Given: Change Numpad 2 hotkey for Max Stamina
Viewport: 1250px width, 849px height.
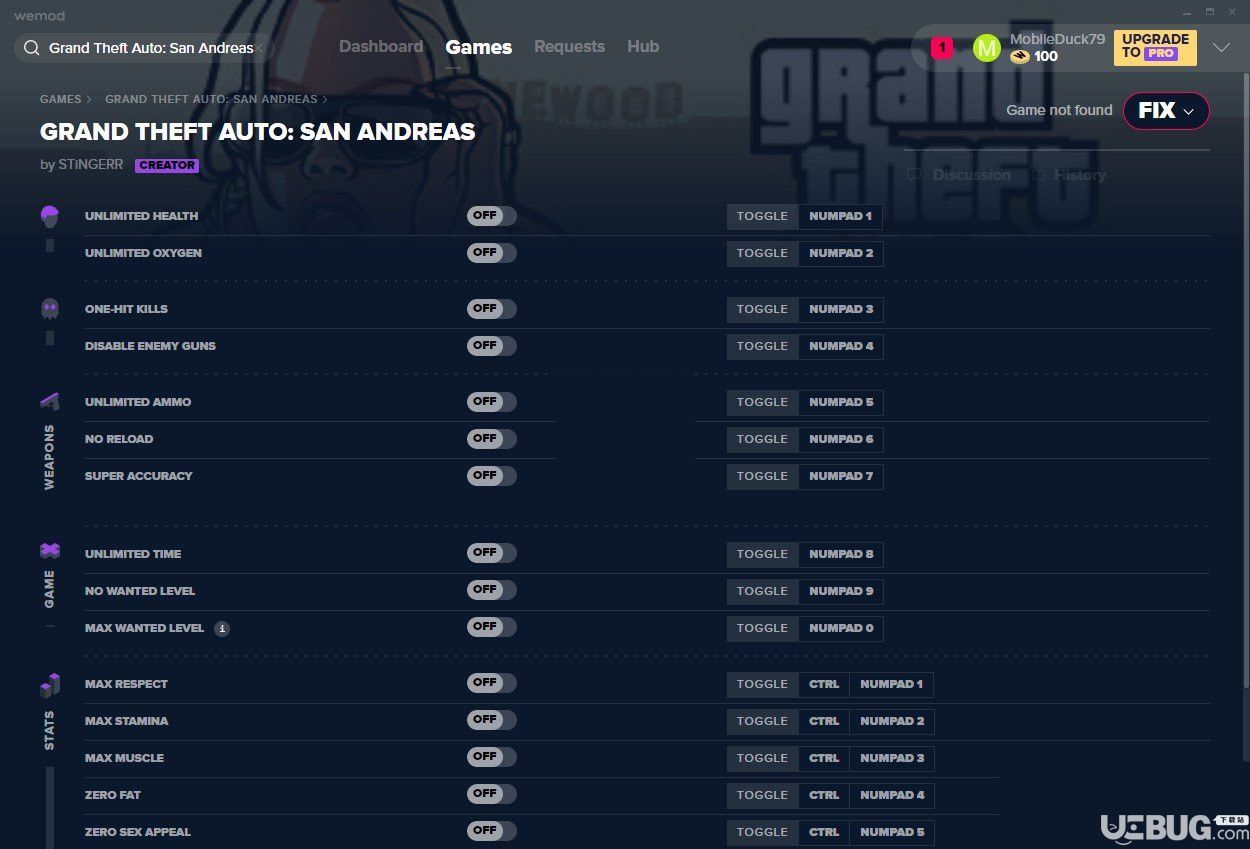Looking at the screenshot, I should pos(892,721).
